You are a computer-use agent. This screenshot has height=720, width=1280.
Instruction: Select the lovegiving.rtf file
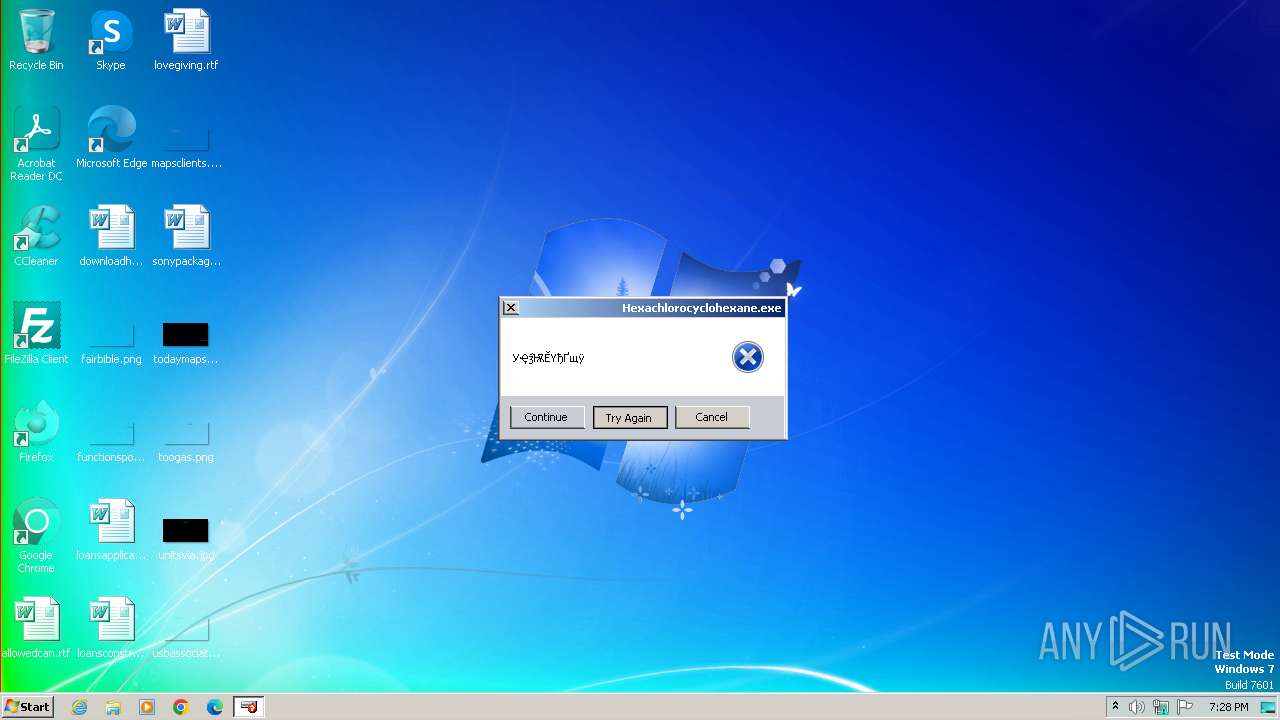(x=186, y=40)
